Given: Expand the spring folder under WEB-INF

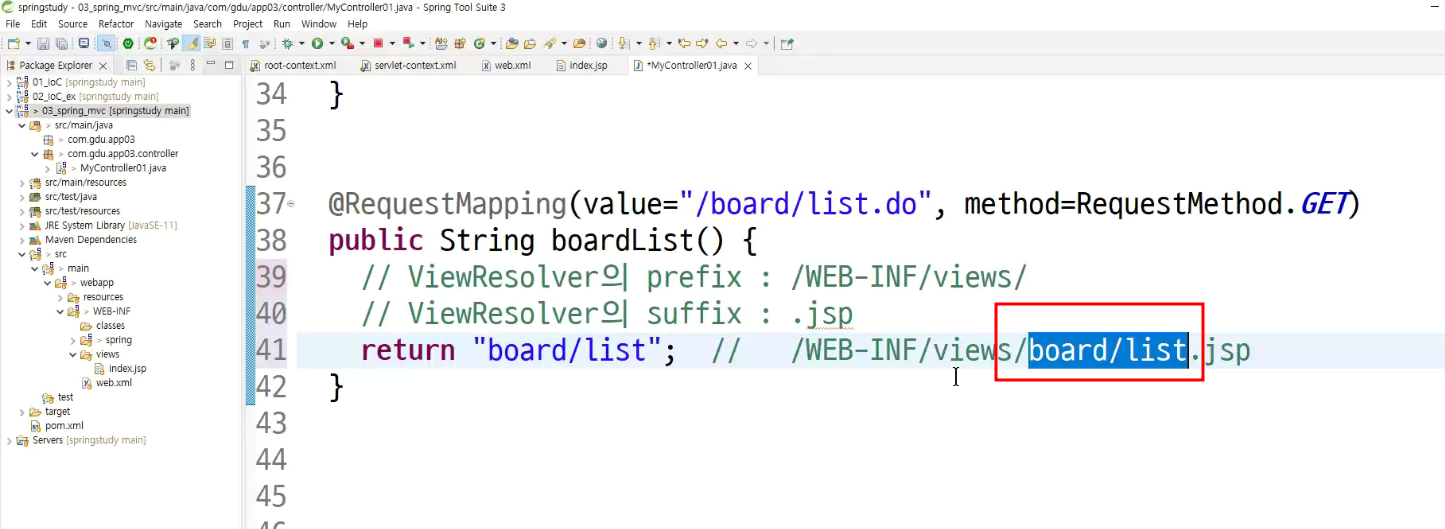Looking at the screenshot, I should click(x=71, y=340).
